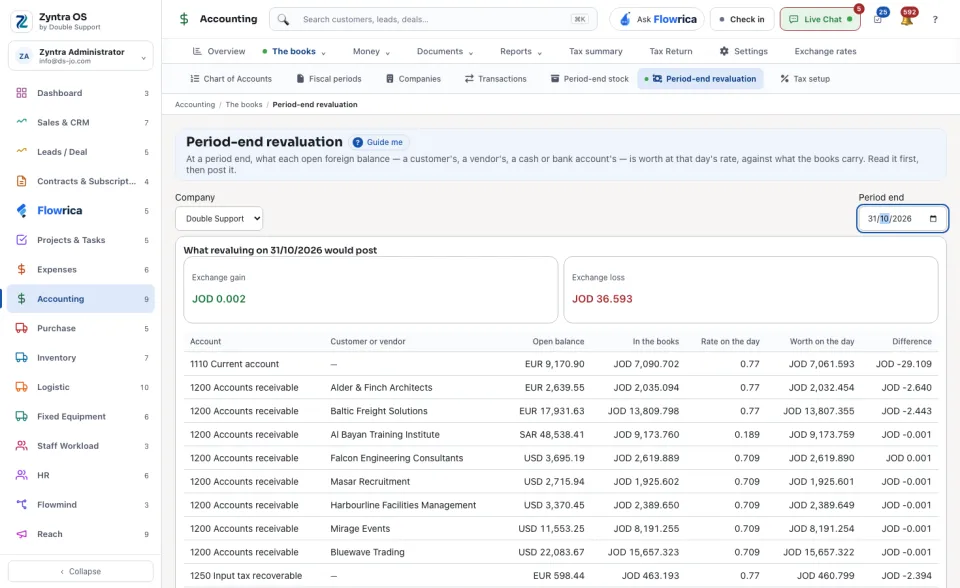
Task: Go to the Transactions subtab
Action: (495, 79)
